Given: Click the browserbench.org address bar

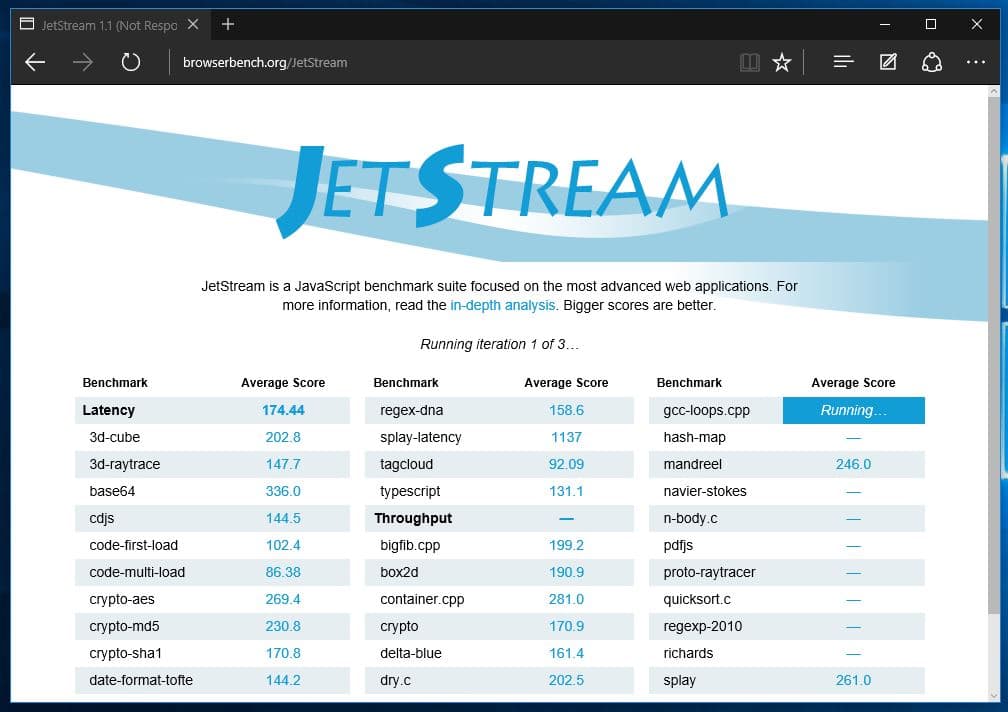Looking at the screenshot, I should point(450,62).
